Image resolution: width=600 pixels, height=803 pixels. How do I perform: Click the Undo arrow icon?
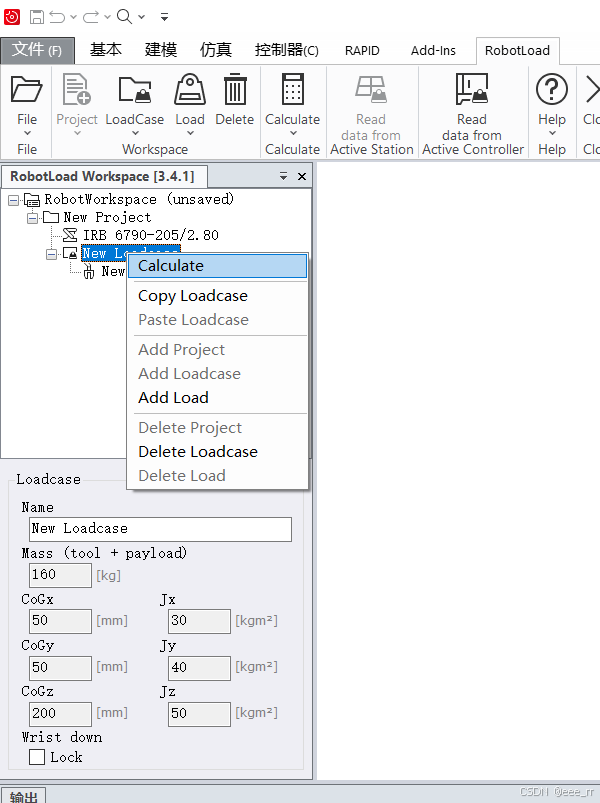[x=57, y=17]
